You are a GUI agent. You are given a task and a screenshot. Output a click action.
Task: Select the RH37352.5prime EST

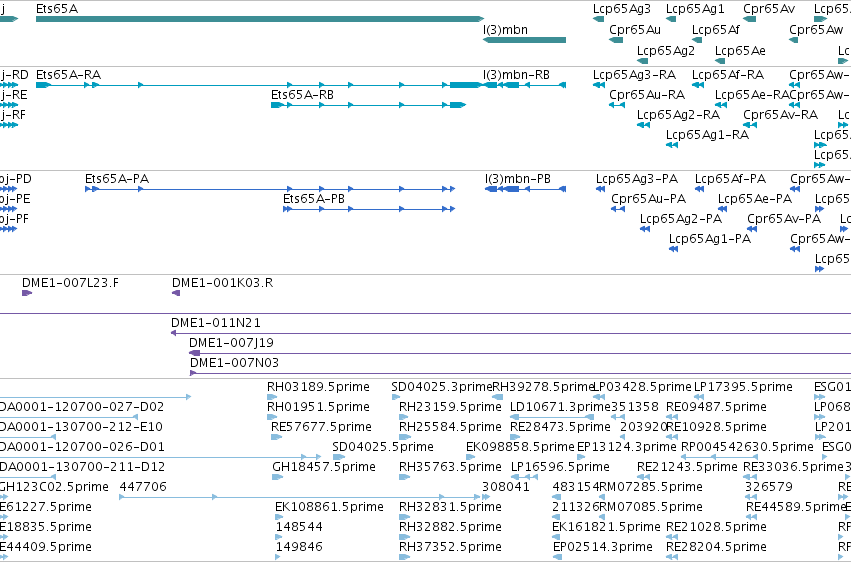(x=404, y=557)
